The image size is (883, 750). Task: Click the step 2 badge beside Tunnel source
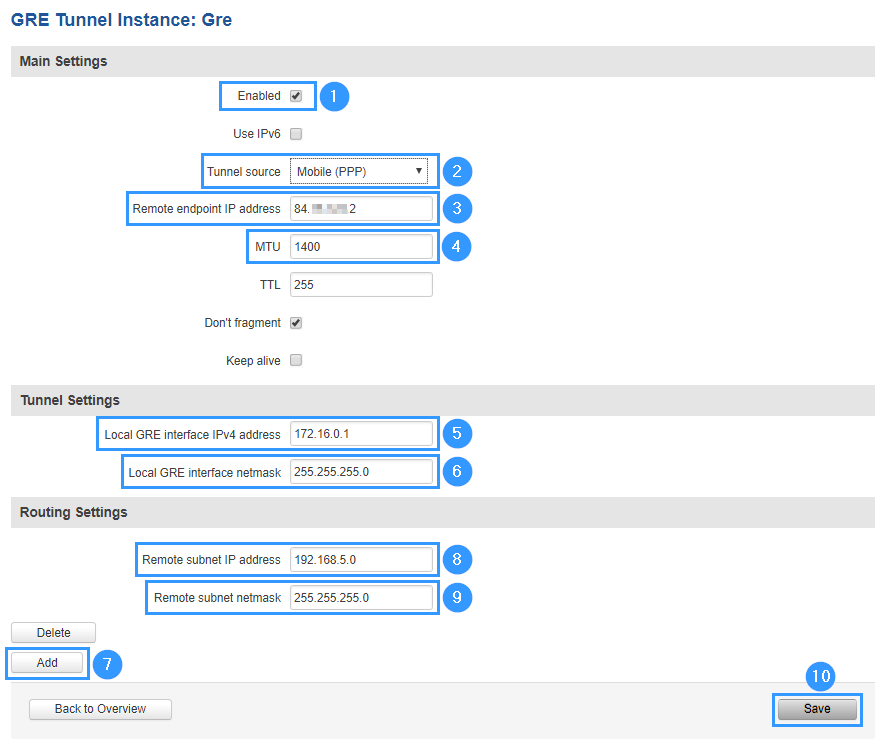(456, 172)
